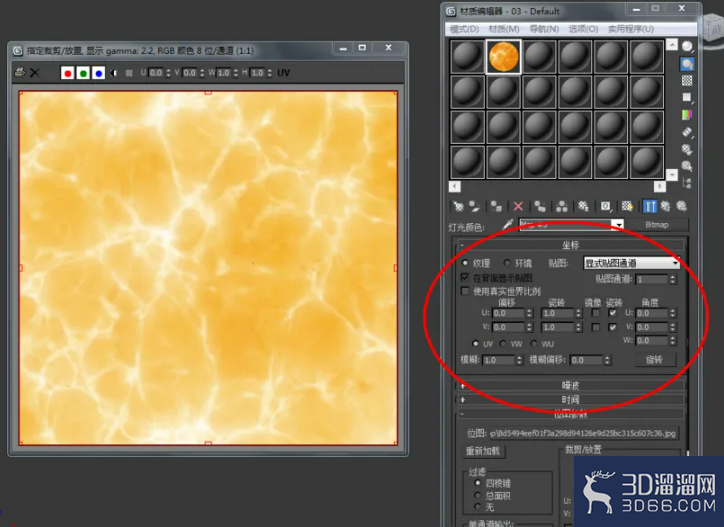Screen dimensions: 724x527
Task: Open the 选项(O) menu
Action: click(583, 29)
